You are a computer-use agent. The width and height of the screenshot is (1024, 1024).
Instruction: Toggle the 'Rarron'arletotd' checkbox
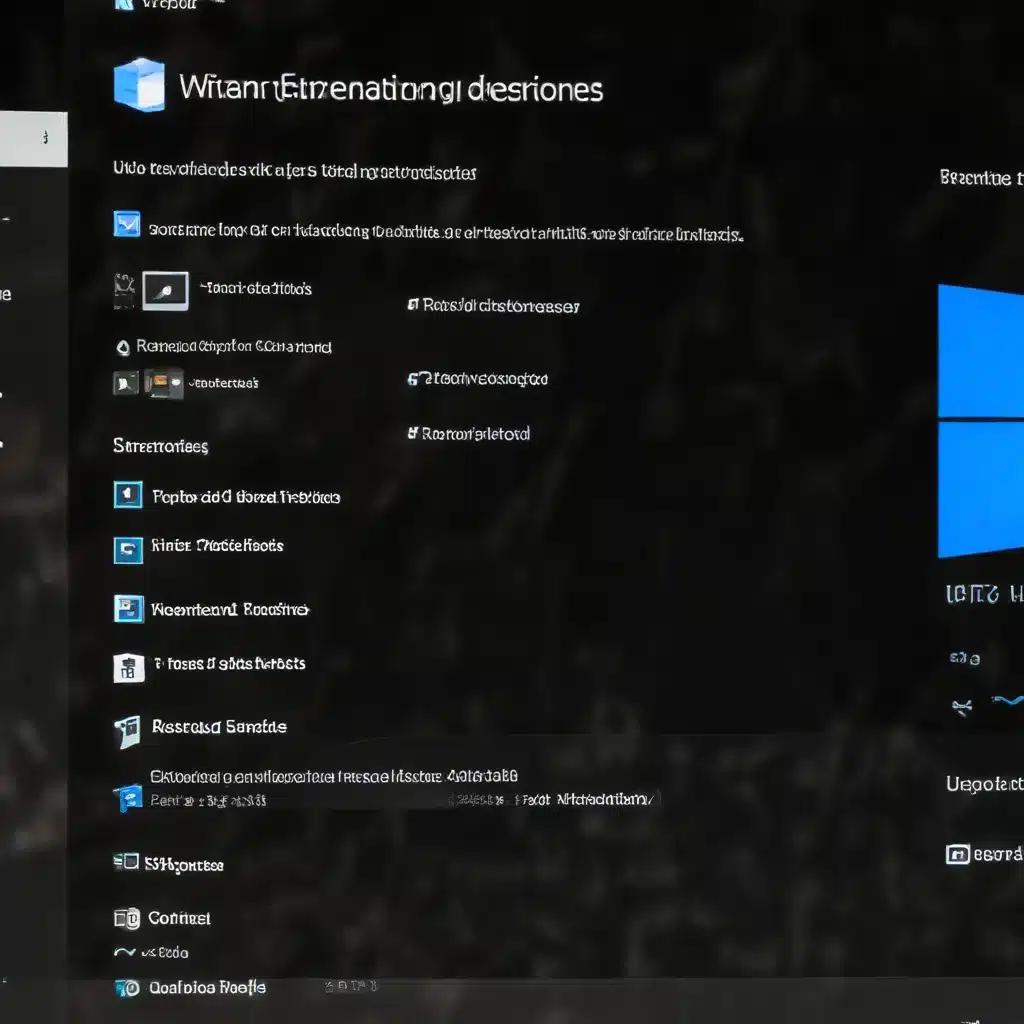tap(413, 433)
